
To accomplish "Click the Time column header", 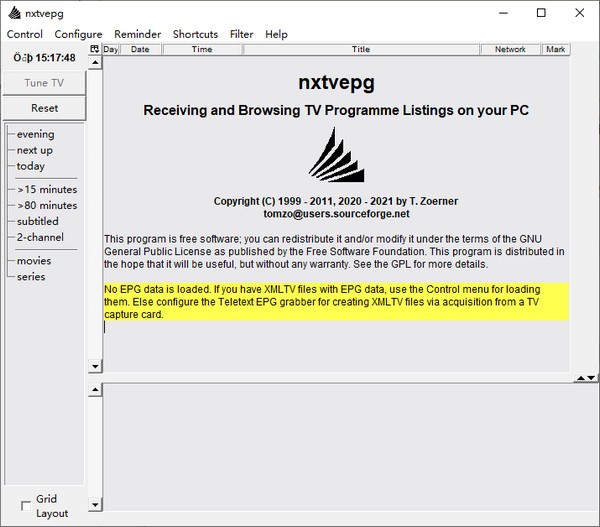I will point(202,49).
